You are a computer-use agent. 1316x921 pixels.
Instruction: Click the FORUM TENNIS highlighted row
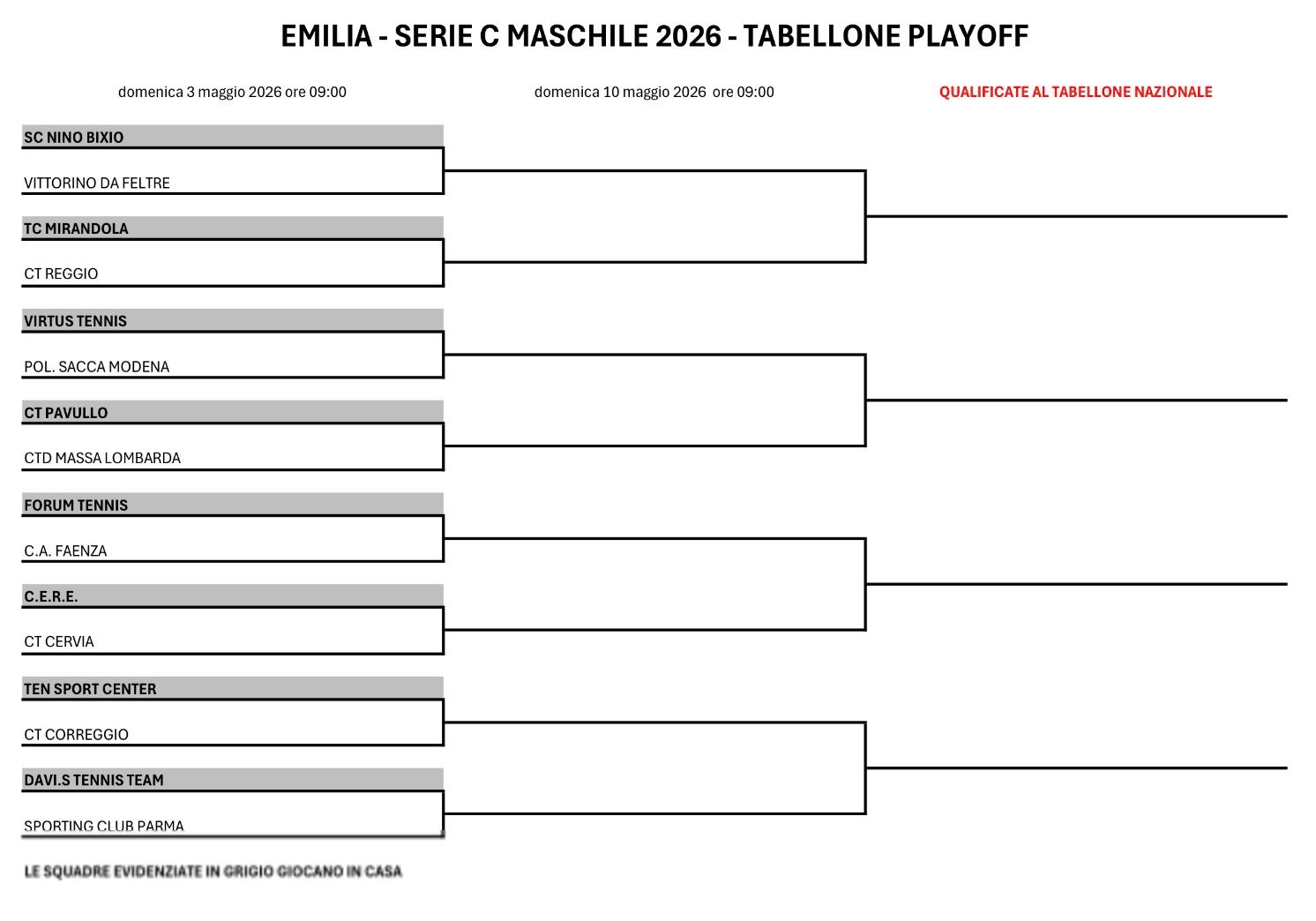[x=76, y=505]
